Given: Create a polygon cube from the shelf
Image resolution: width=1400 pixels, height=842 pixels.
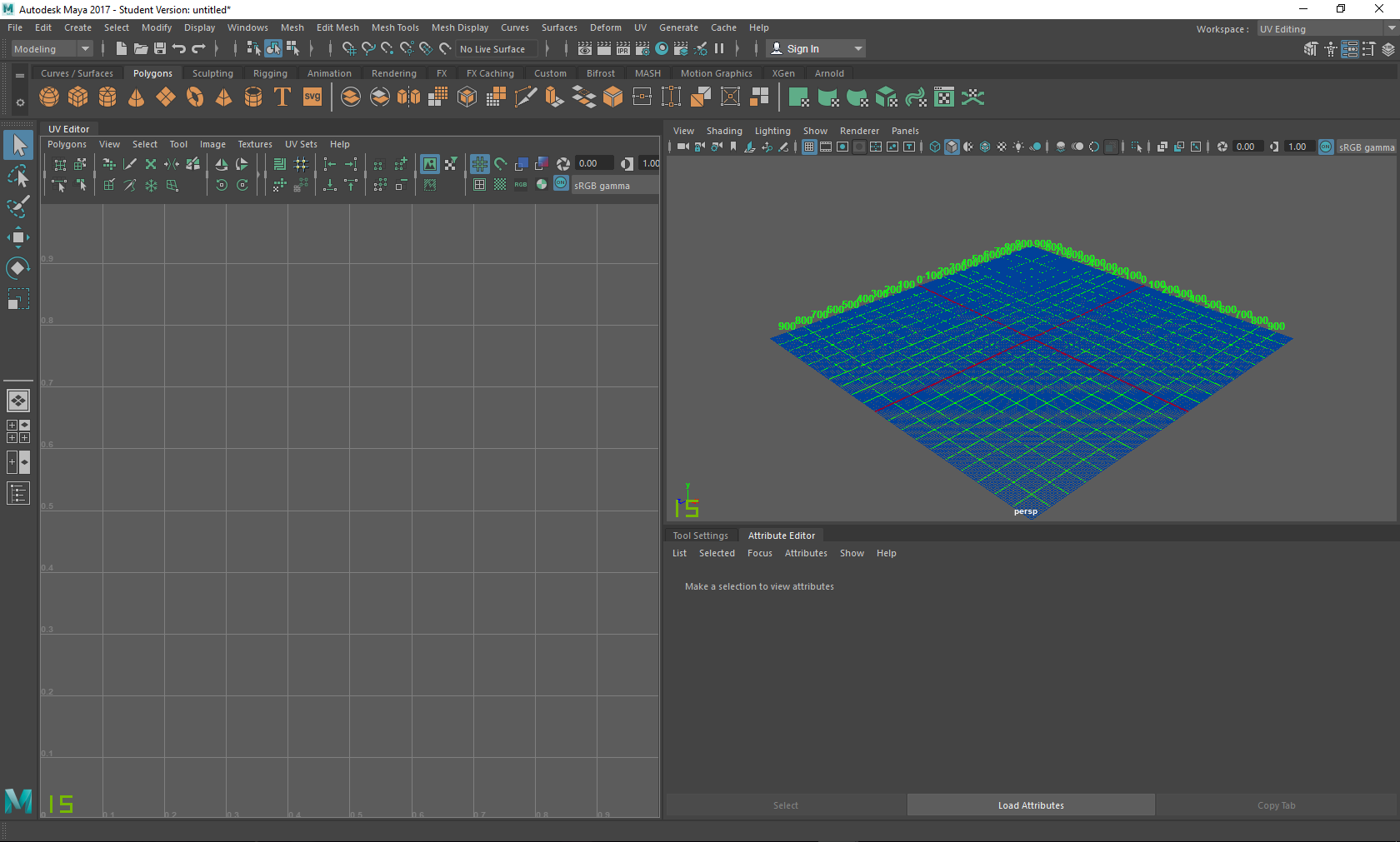Looking at the screenshot, I should 77,97.
